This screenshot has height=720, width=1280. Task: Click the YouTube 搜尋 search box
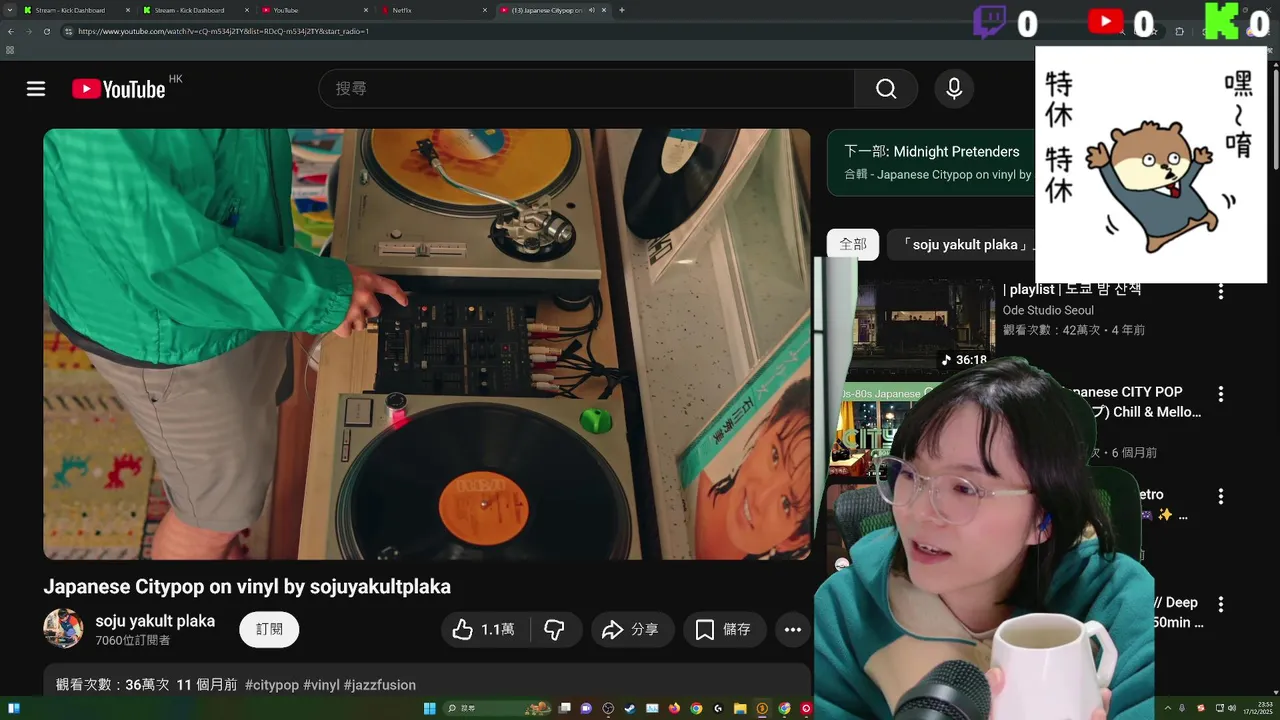[587, 89]
